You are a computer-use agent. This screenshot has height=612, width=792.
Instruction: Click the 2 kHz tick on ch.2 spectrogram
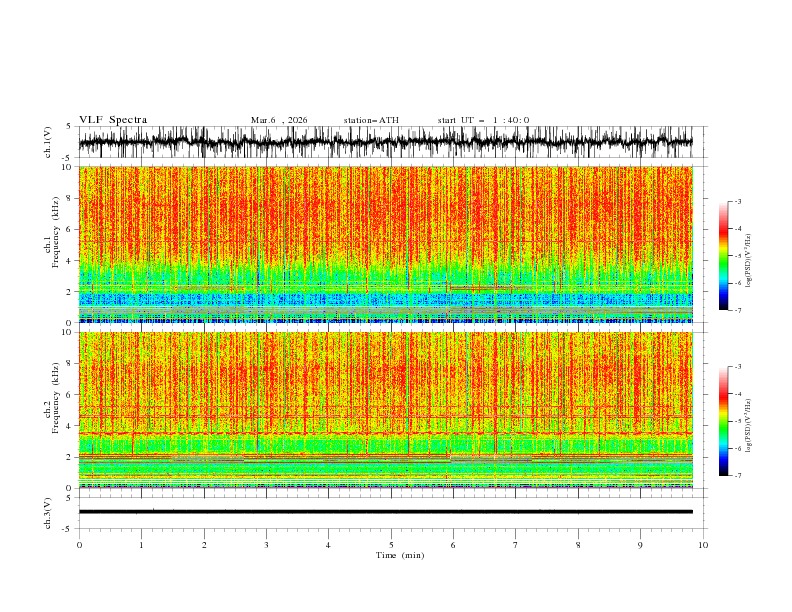[x=70, y=457]
